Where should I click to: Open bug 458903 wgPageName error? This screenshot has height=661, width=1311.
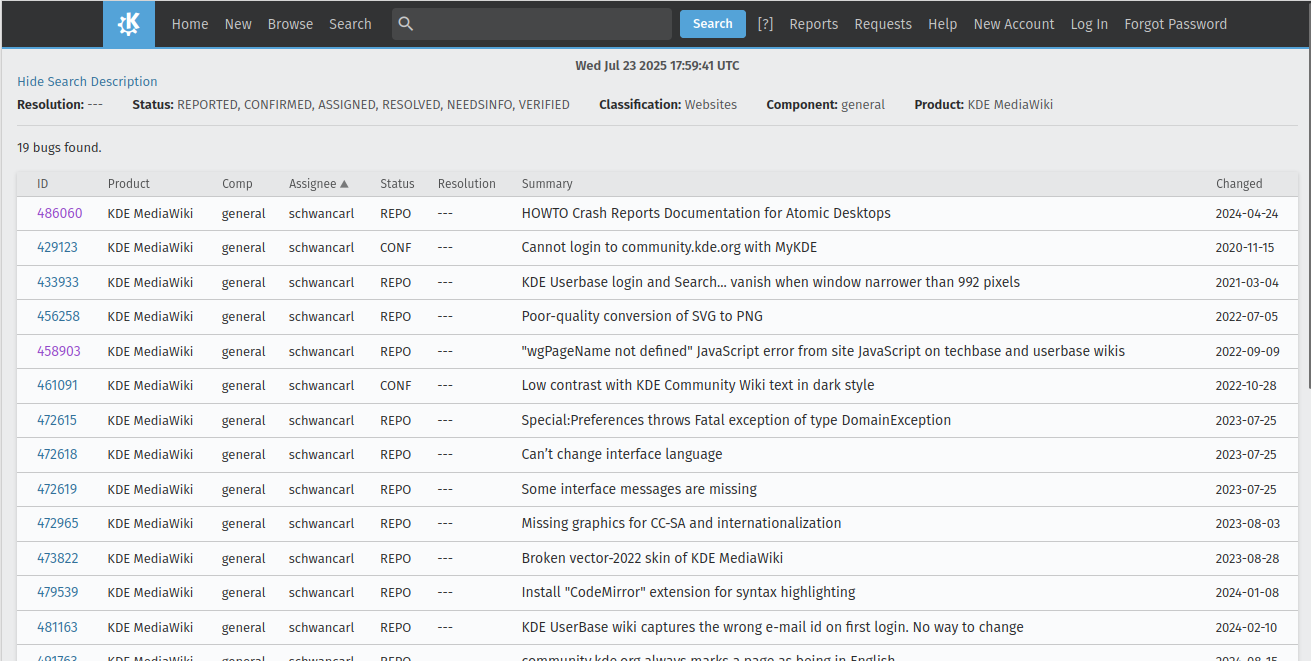59,351
